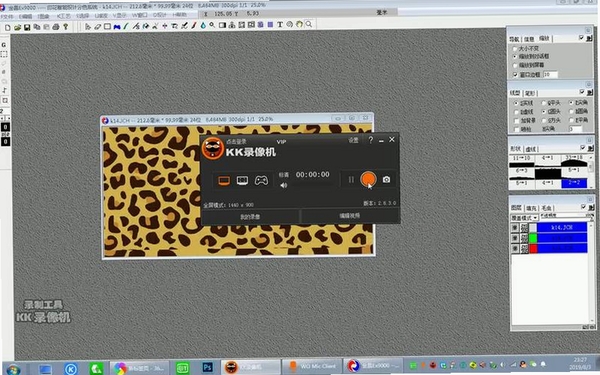This screenshot has height=375, width=600.
Task: Select the 虚线 line type radio
Action: 516,112
